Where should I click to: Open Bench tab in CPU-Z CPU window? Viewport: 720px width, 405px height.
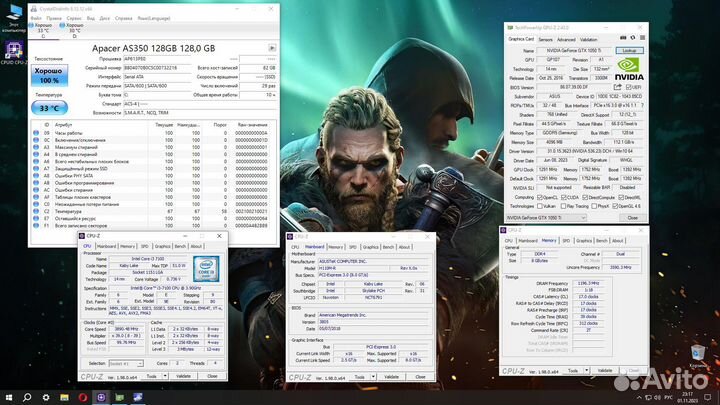[180, 246]
